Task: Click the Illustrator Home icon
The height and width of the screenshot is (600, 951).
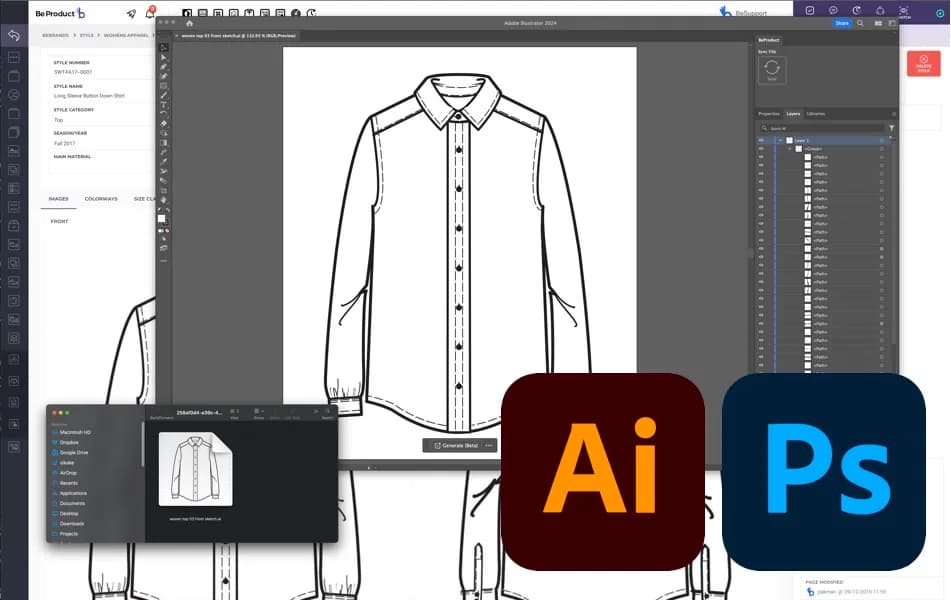Action: click(x=189, y=23)
